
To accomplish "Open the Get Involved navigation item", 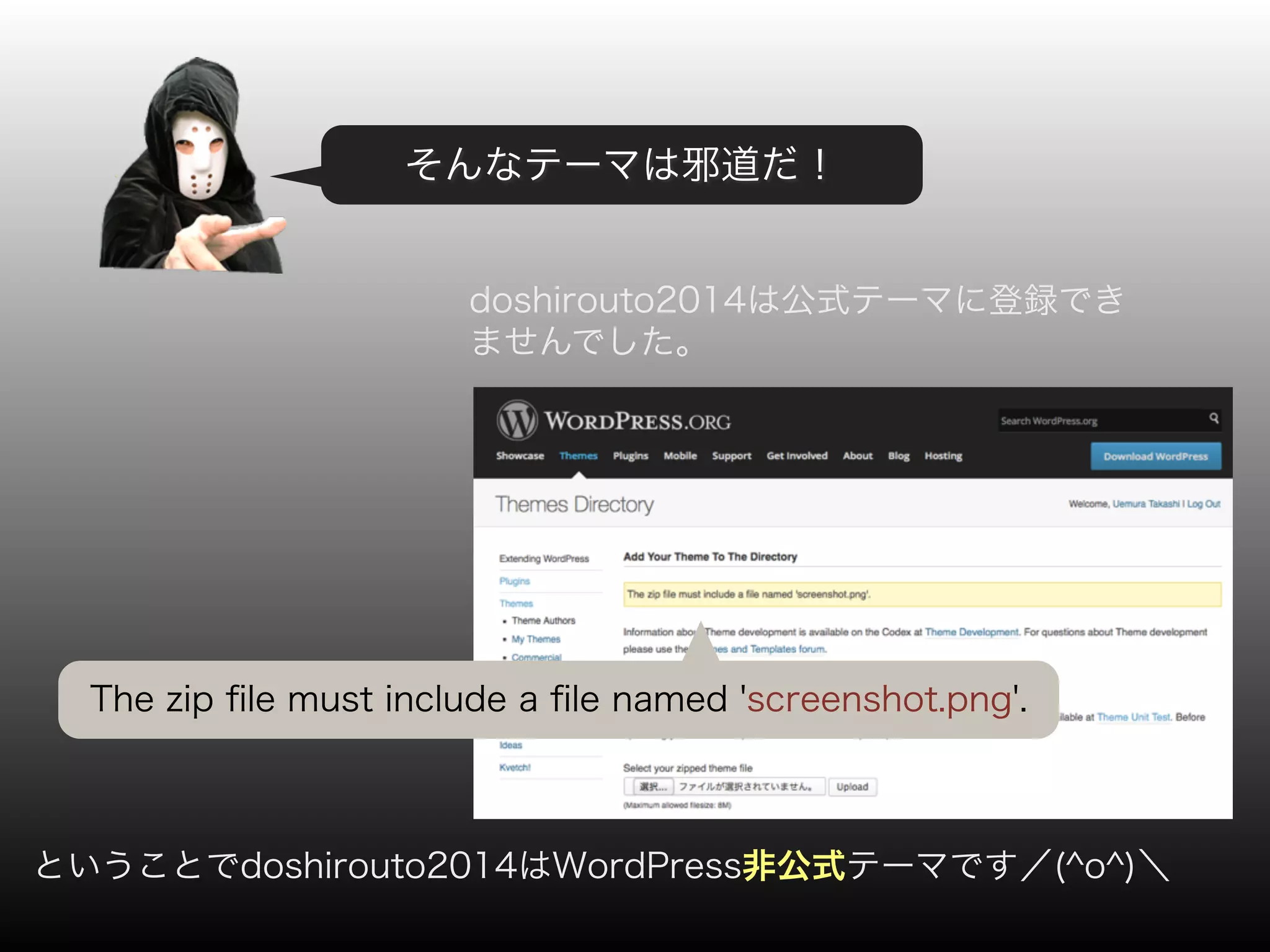I will pos(797,456).
